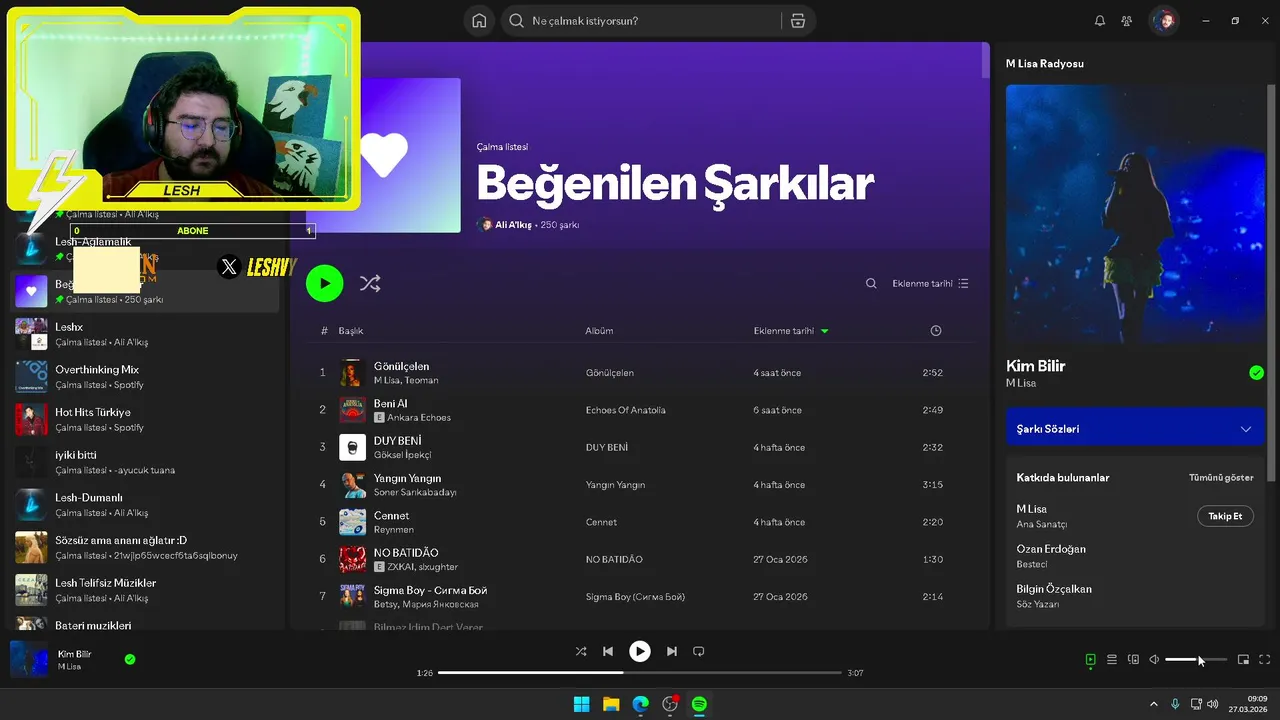Open Lesh-Dumanlı playlist

145,505
